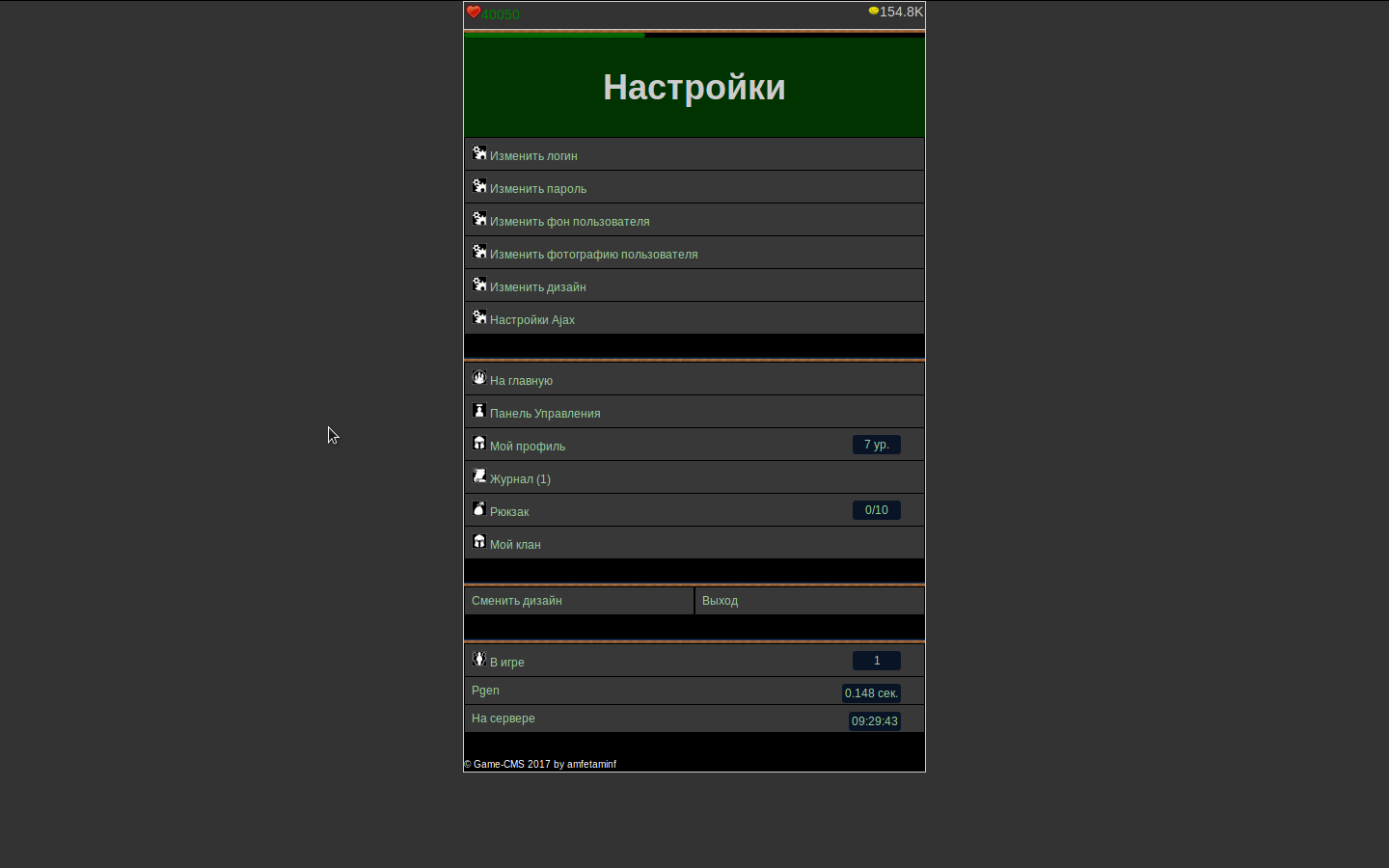Click the red heart health icon
This screenshot has height=868, width=1389.
[x=474, y=13]
